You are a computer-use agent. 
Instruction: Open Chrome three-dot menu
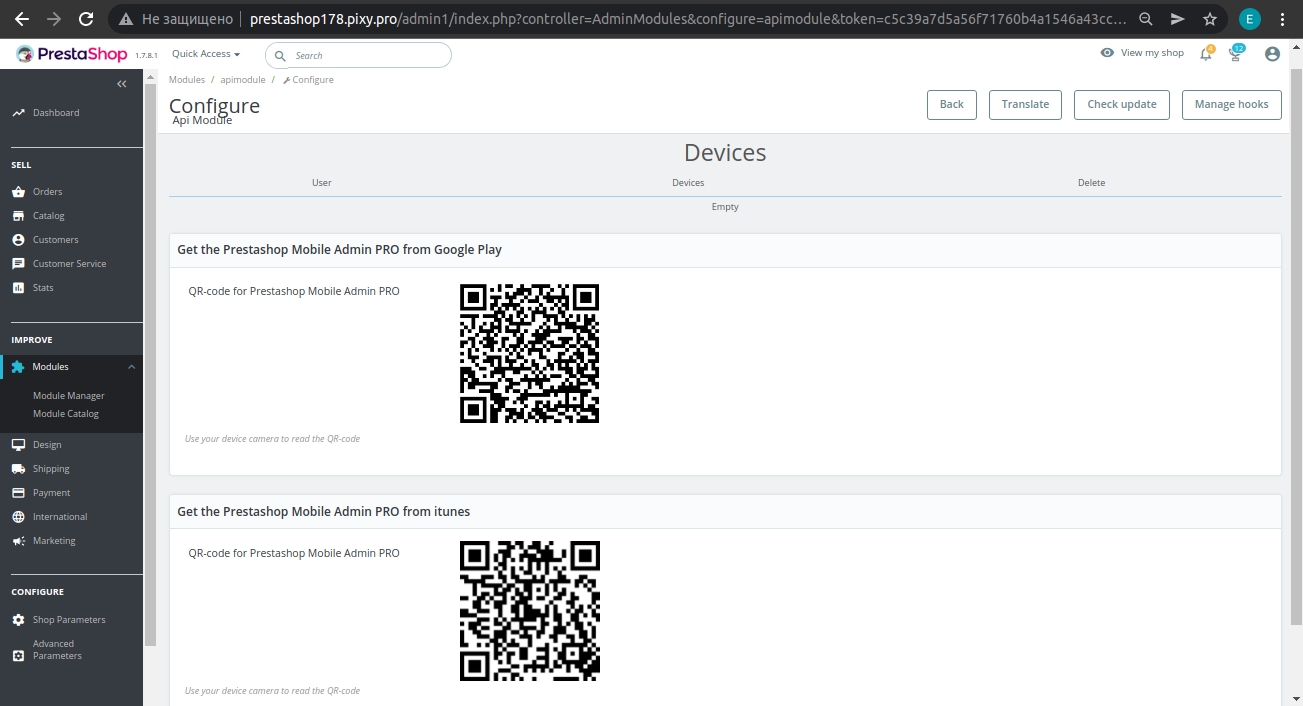pyautogui.click(x=1283, y=19)
